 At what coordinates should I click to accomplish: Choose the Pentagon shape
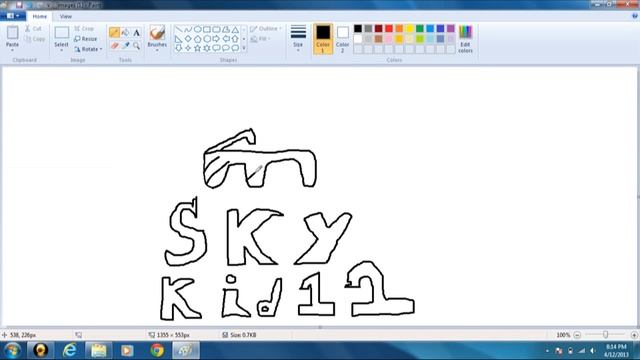click(x=198, y=39)
